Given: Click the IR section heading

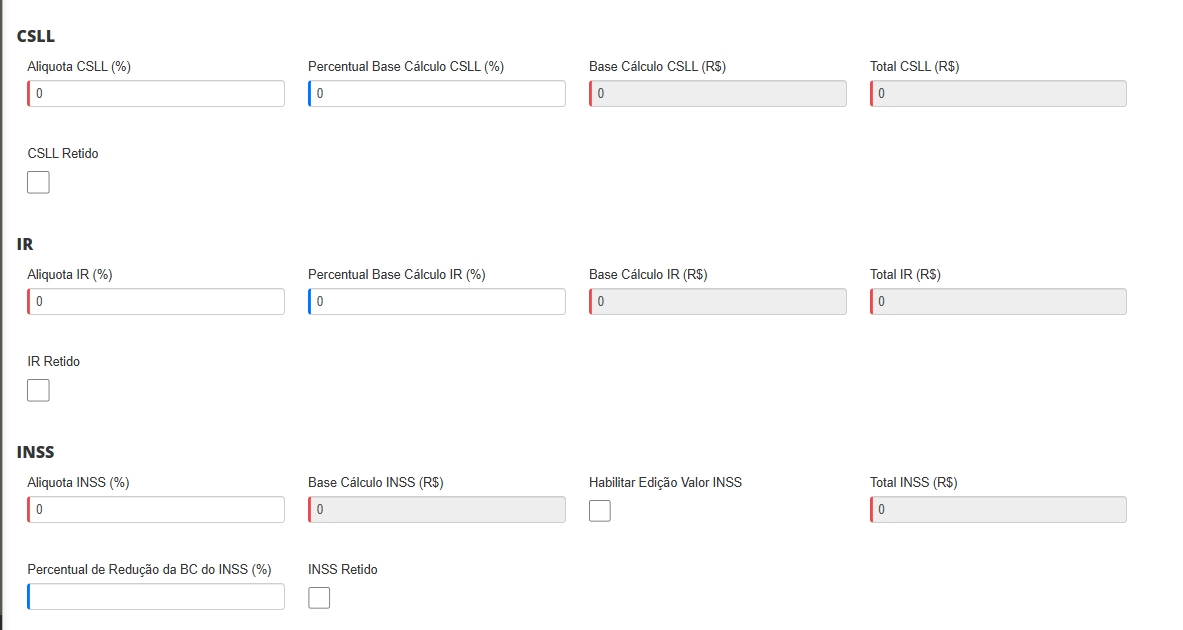Looking at the screenshot, I should click(x=26, y=244).
